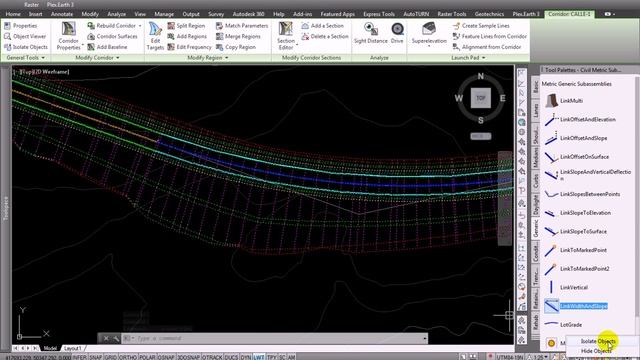Launch Sight Distance analysis
Image resolution: width=640 pixels, height=360 pixels.
pyautogui.click(x=371, y=33)
